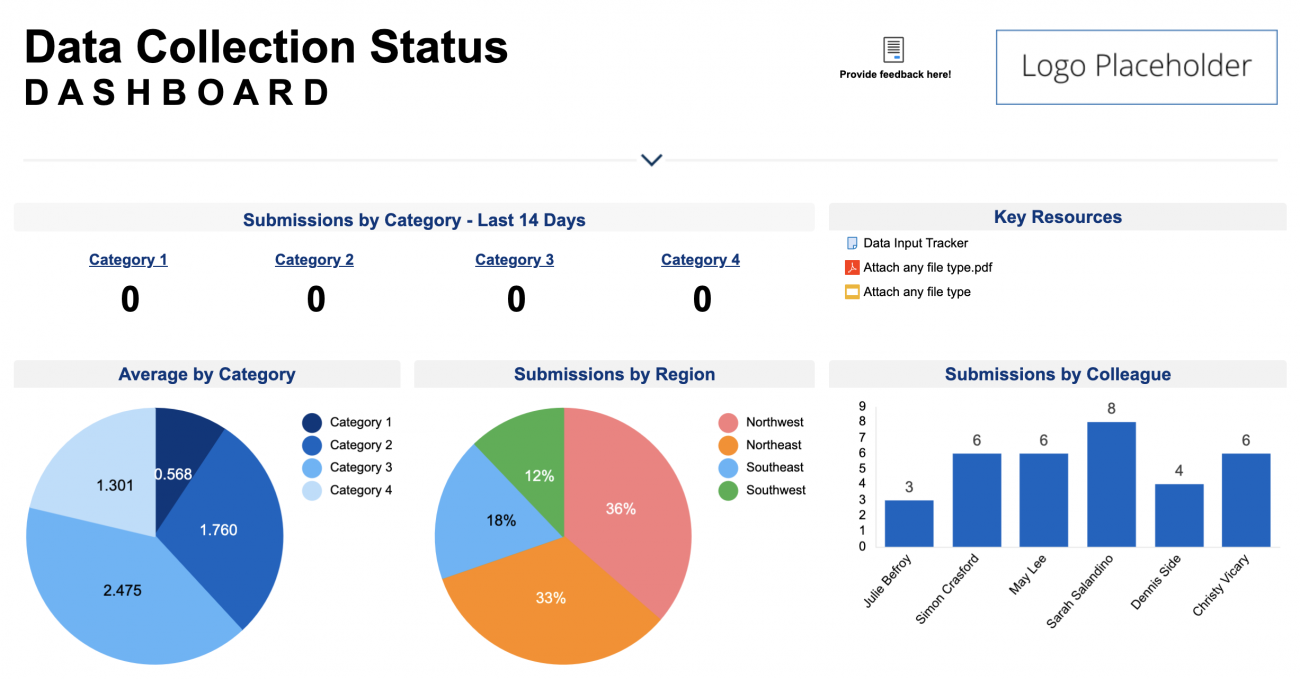Collapse the Key Resources section header
Image resolution: width=1300 pixels, height=679 pixels.
click(1057, 216)
